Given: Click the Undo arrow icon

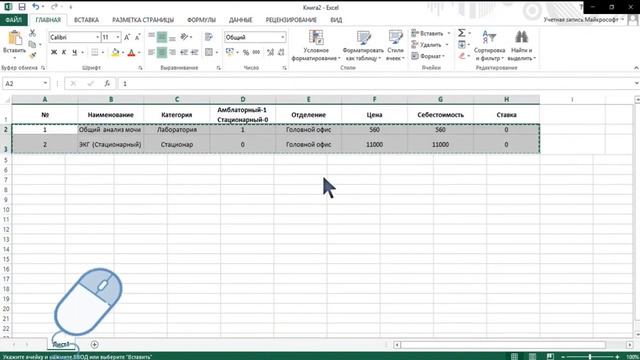Looking at the screenshot, I should [x=36, y=7].
